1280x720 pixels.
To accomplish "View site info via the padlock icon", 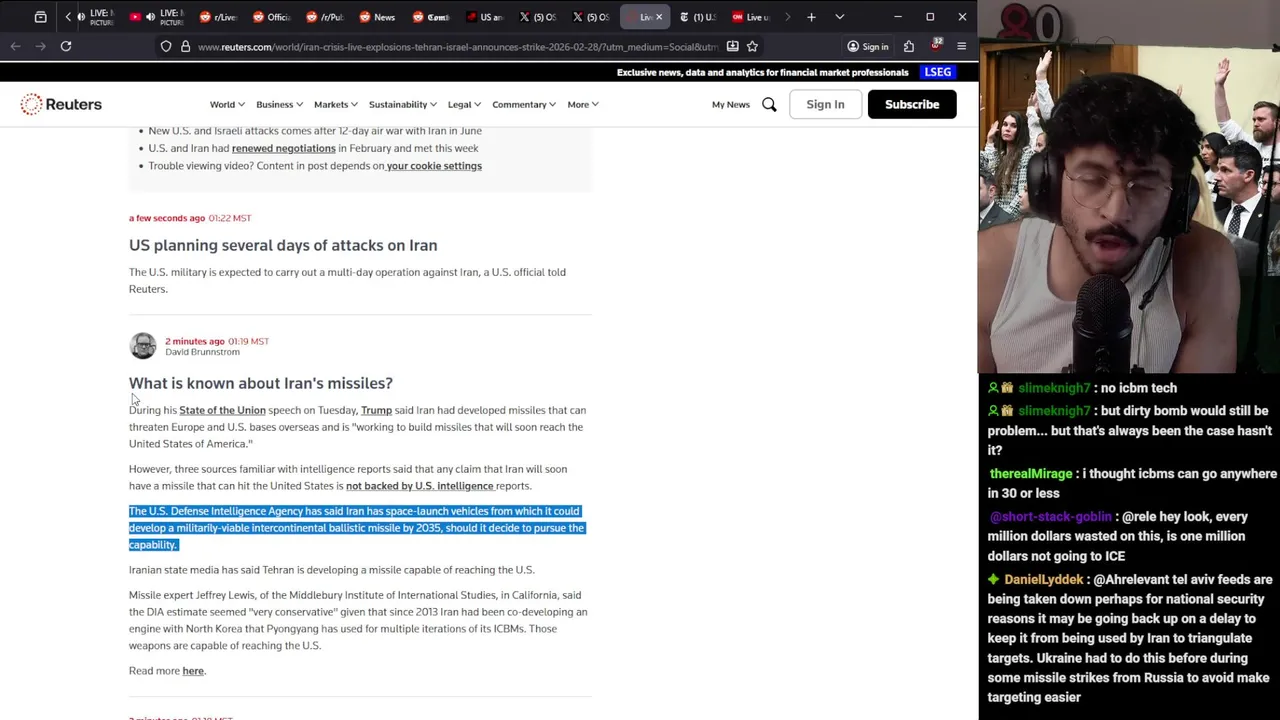I will pos(185,46).
